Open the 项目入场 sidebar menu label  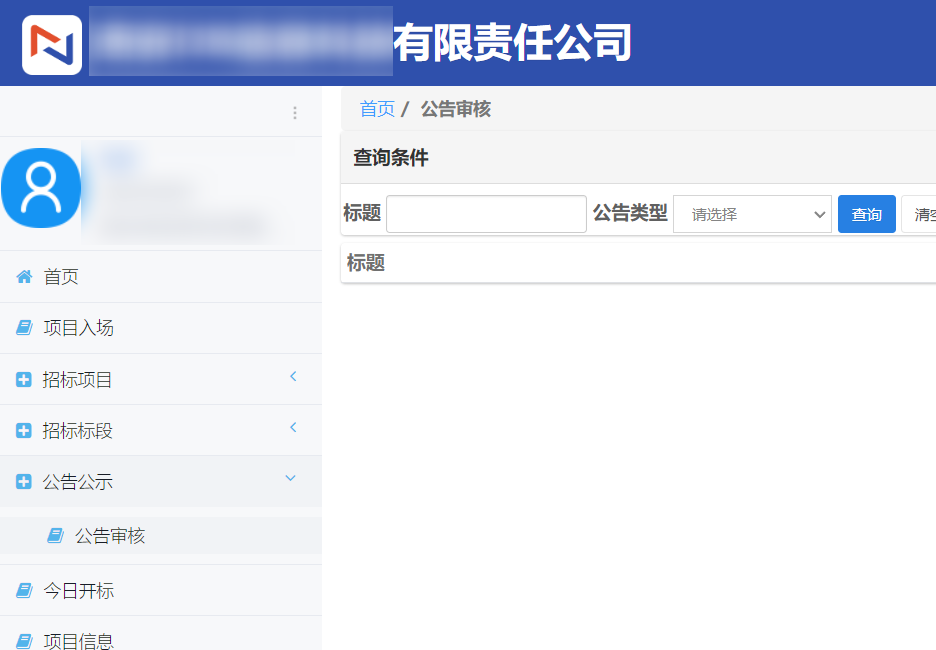tap(78, 328)
